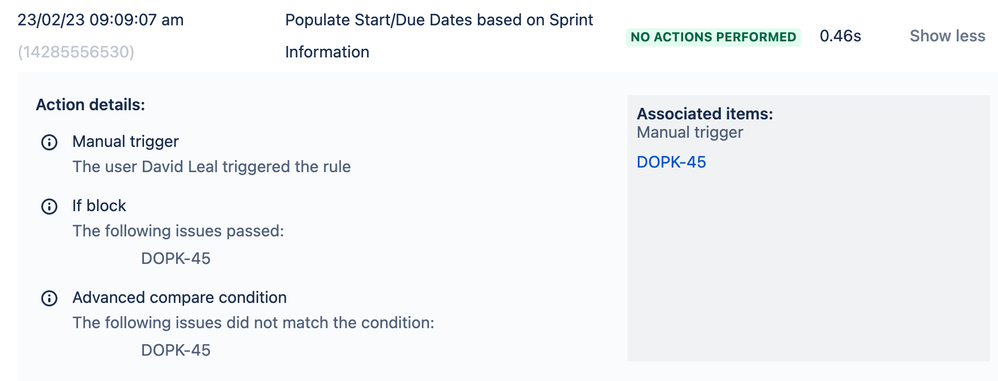The width and height of the screenshot is (998, 381).
Task: Open the Populate Start/Due Dates rule name
Action: [x=439, y=36]
